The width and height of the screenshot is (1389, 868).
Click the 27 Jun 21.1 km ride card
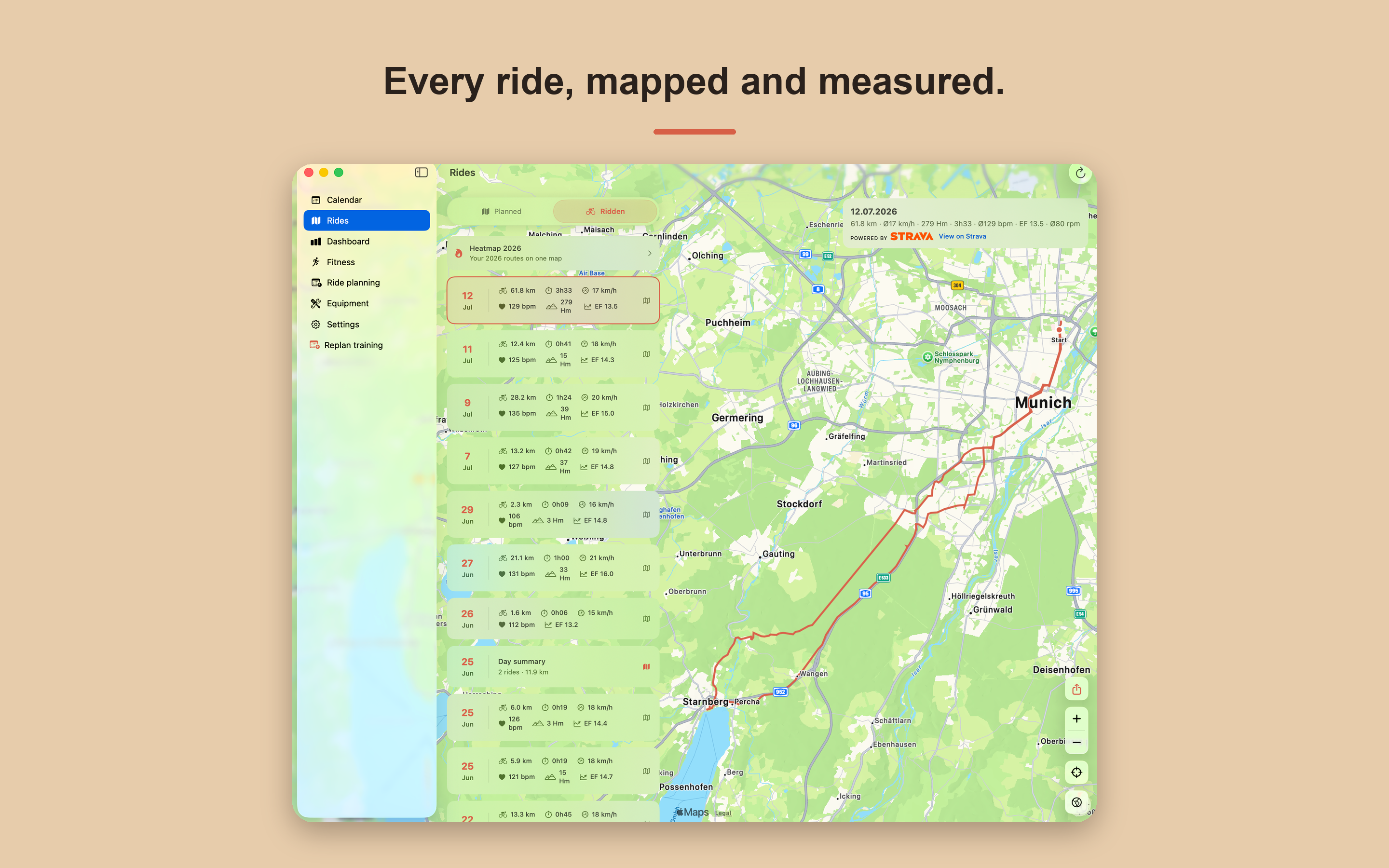tap(553, 568)
